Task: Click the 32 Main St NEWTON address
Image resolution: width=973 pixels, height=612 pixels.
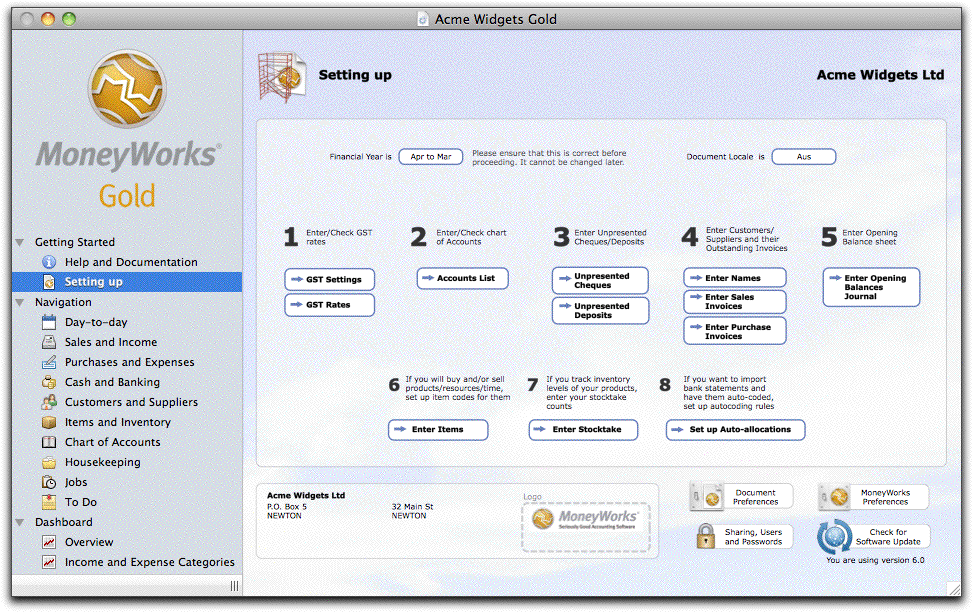Action: (412, 511)
